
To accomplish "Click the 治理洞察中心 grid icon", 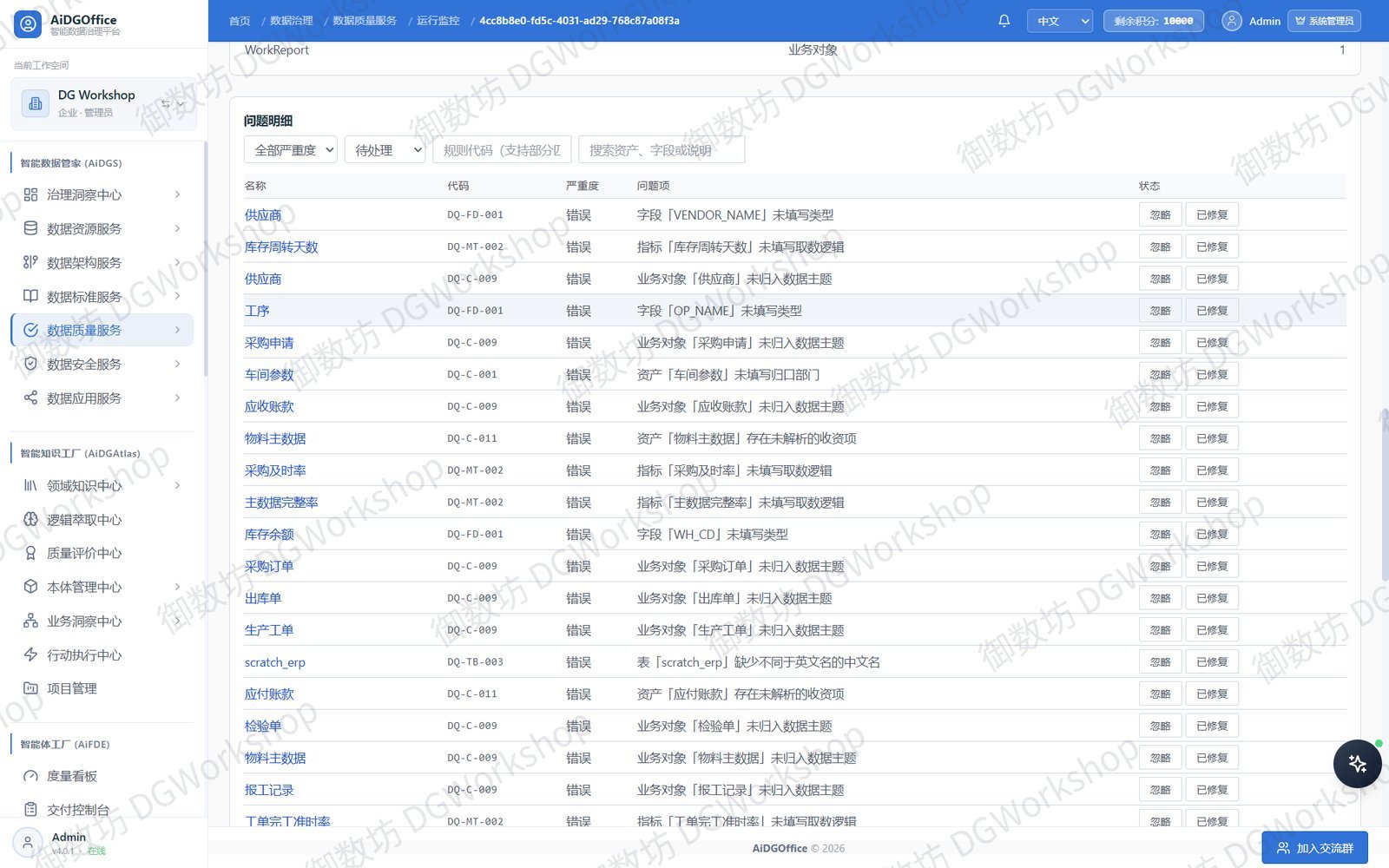I will [30, 194].
